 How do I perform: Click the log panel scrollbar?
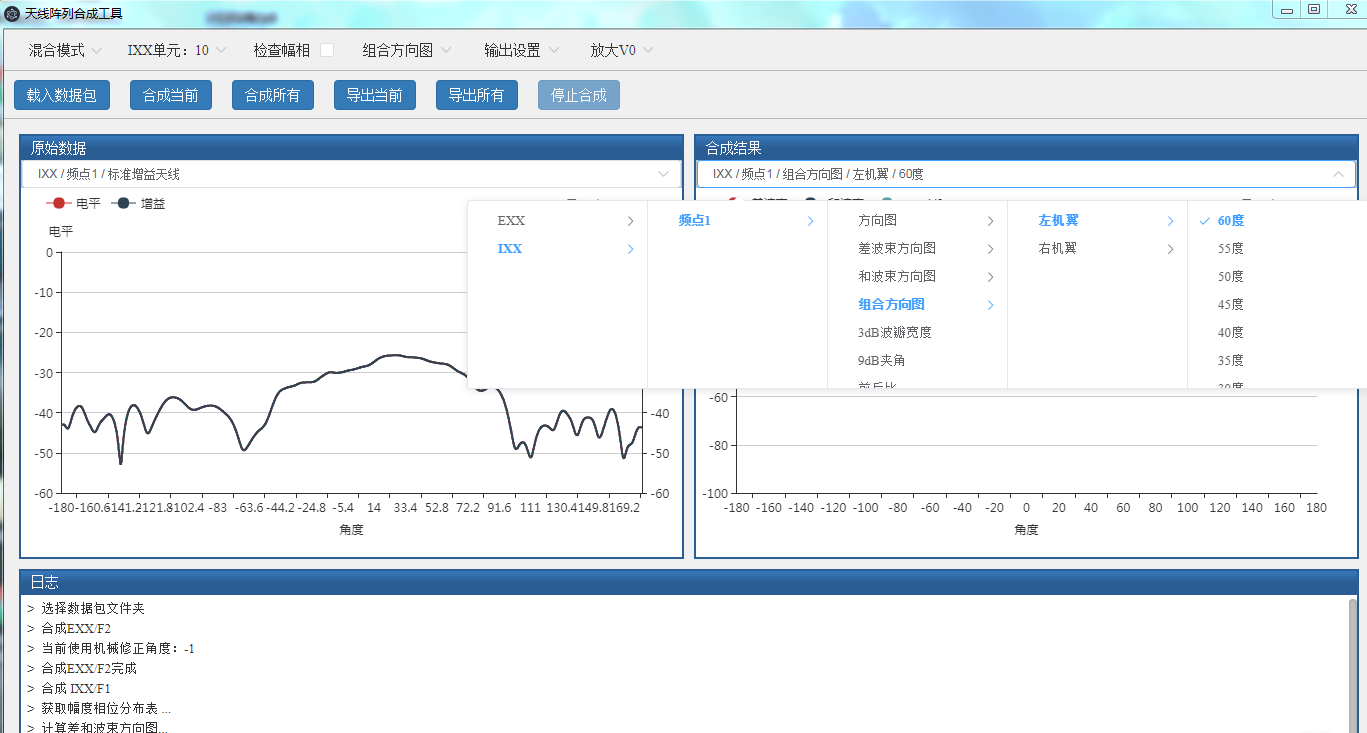(x=1353, y=665)
